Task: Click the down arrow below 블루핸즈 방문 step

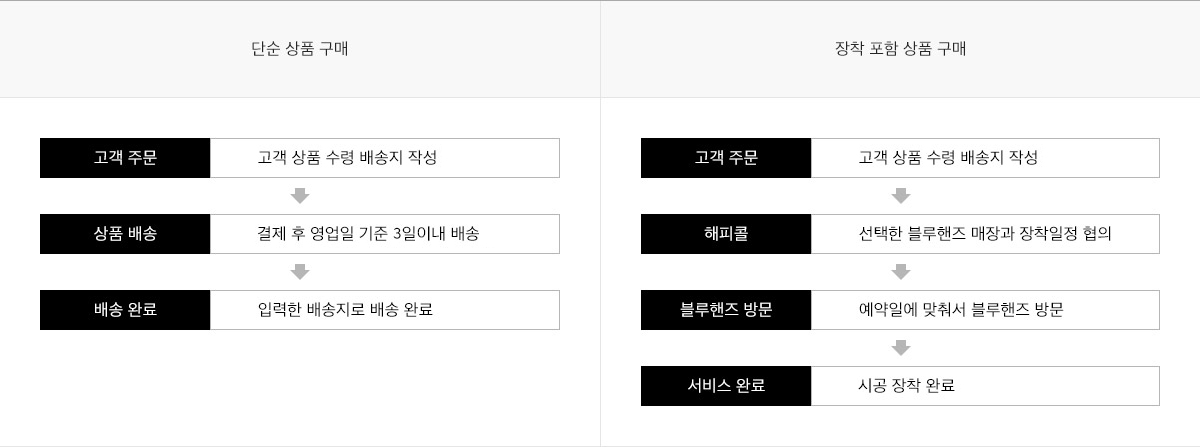Action: 900,348
